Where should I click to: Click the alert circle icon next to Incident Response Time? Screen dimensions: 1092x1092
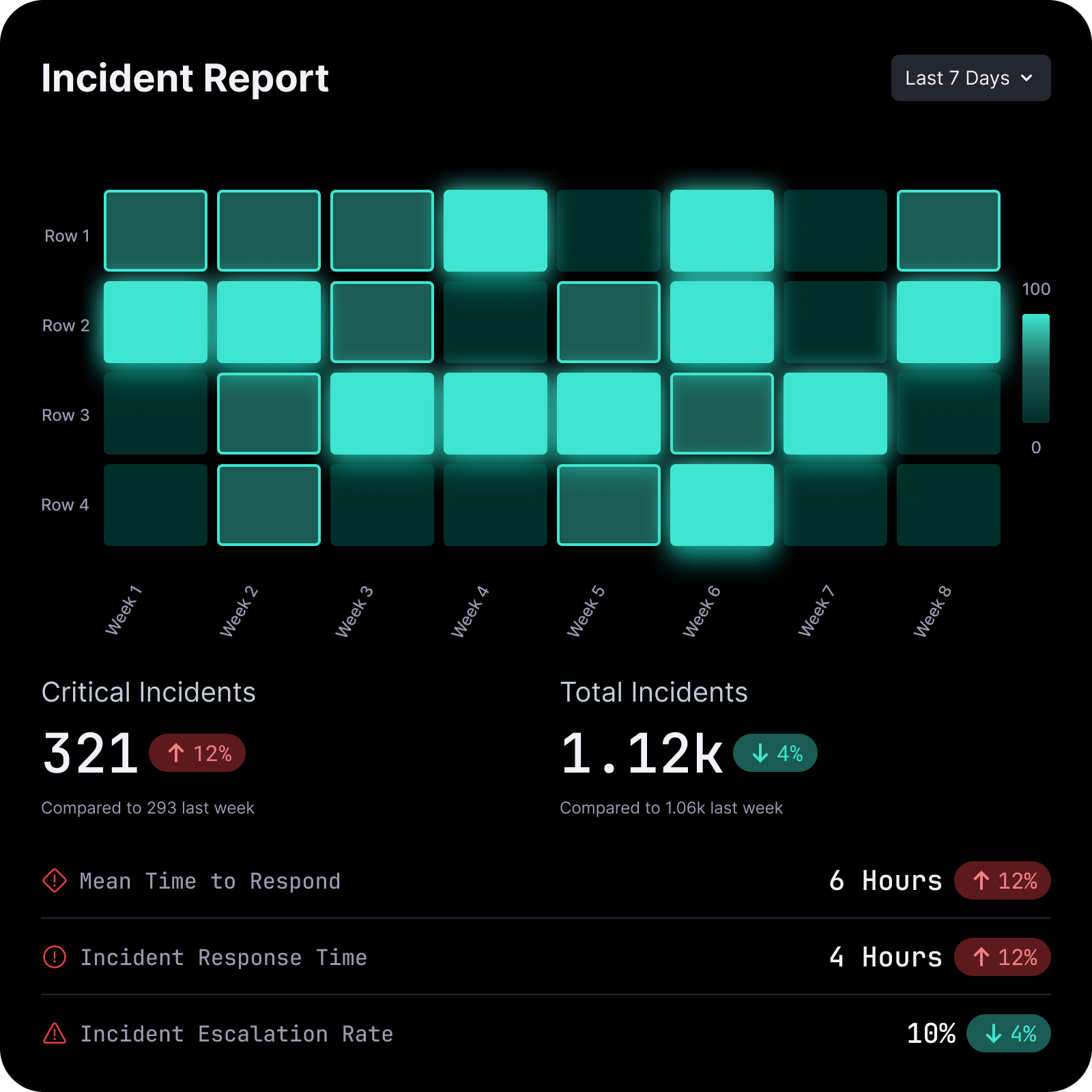[x=55, y=958]
